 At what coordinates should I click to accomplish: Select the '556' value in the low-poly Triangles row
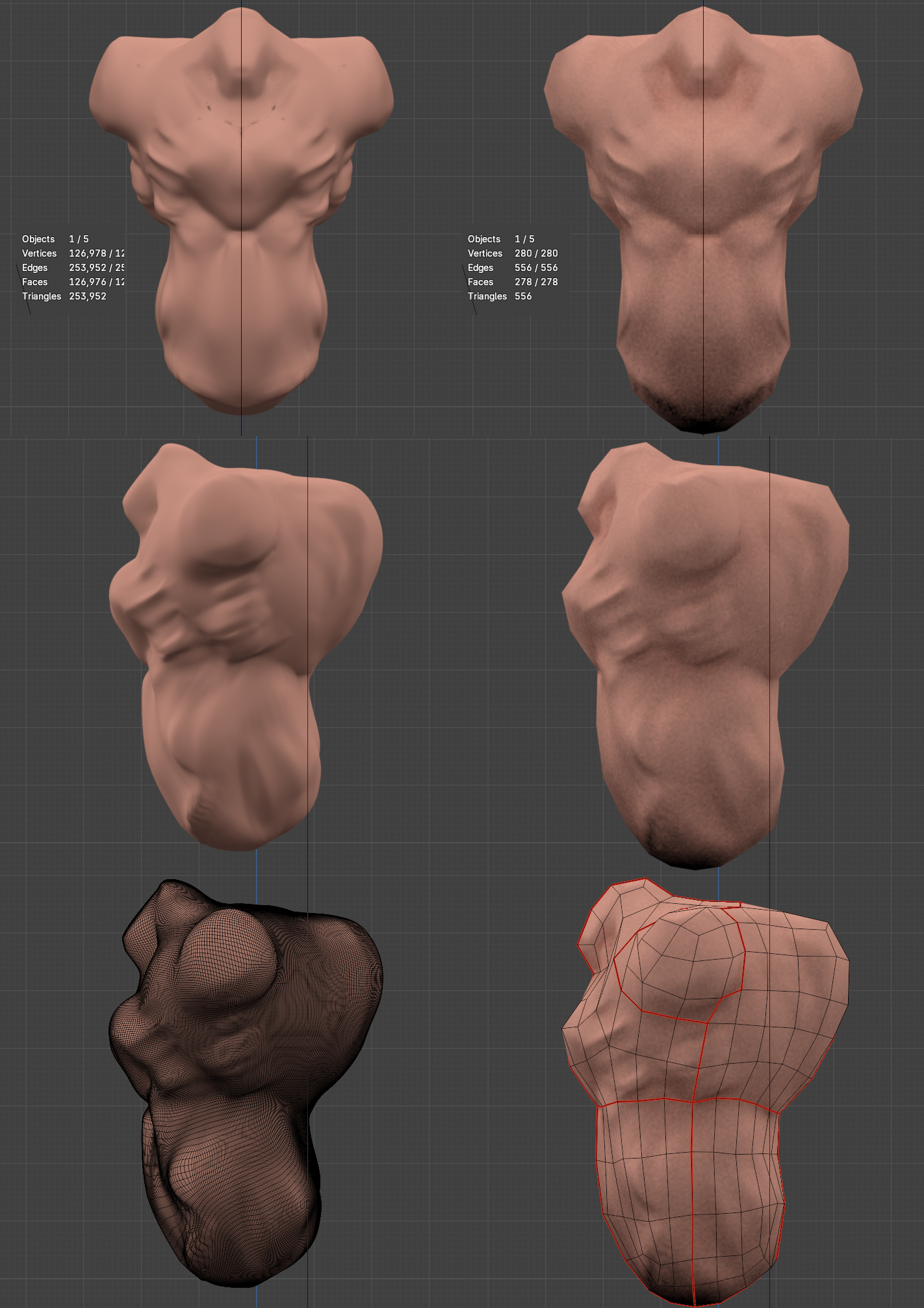tap(523, 296)
